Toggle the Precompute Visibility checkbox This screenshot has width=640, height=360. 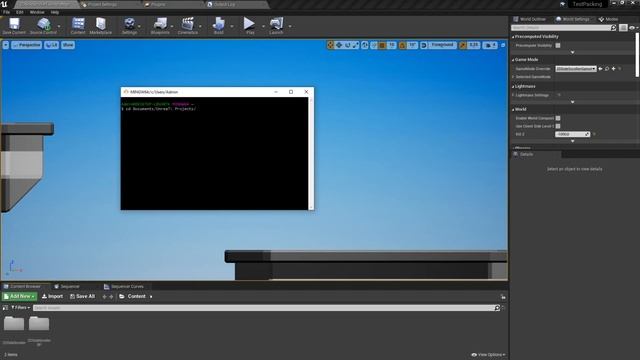(x=558, y=46)
